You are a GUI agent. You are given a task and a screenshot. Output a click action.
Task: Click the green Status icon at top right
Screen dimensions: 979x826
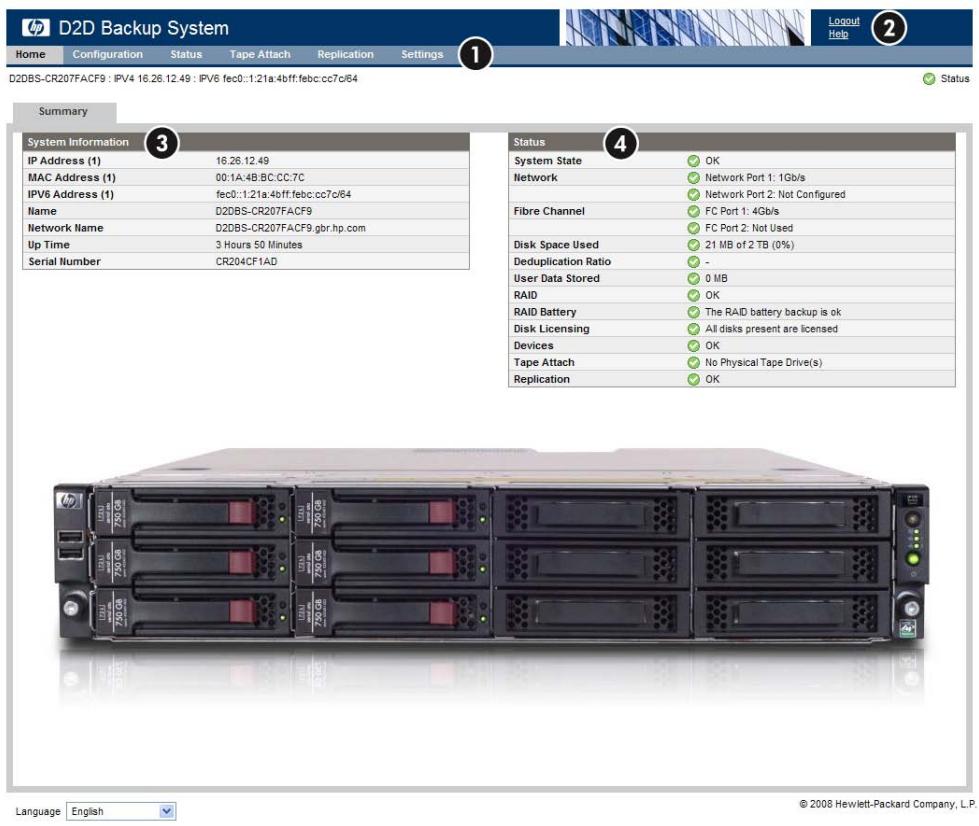click(x=929, y=79)
